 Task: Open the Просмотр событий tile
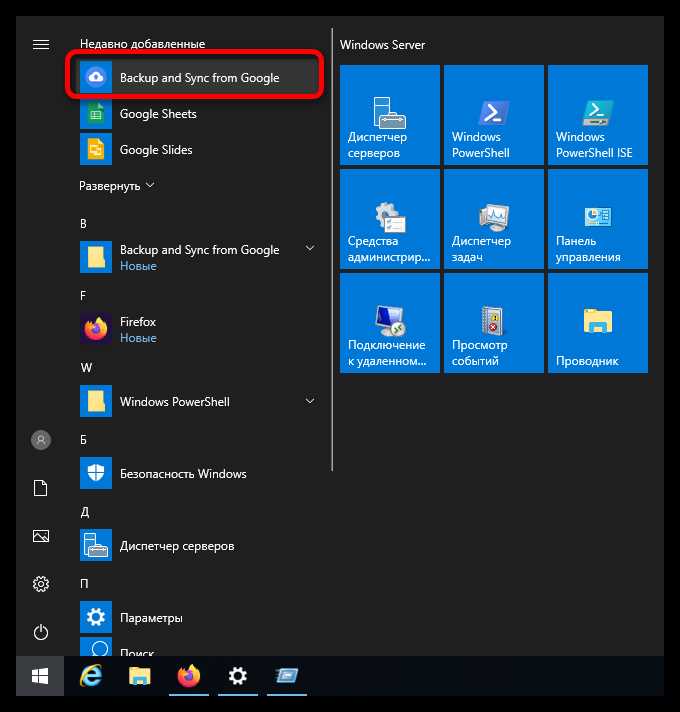pyautogui.click(x=494, y=323)
